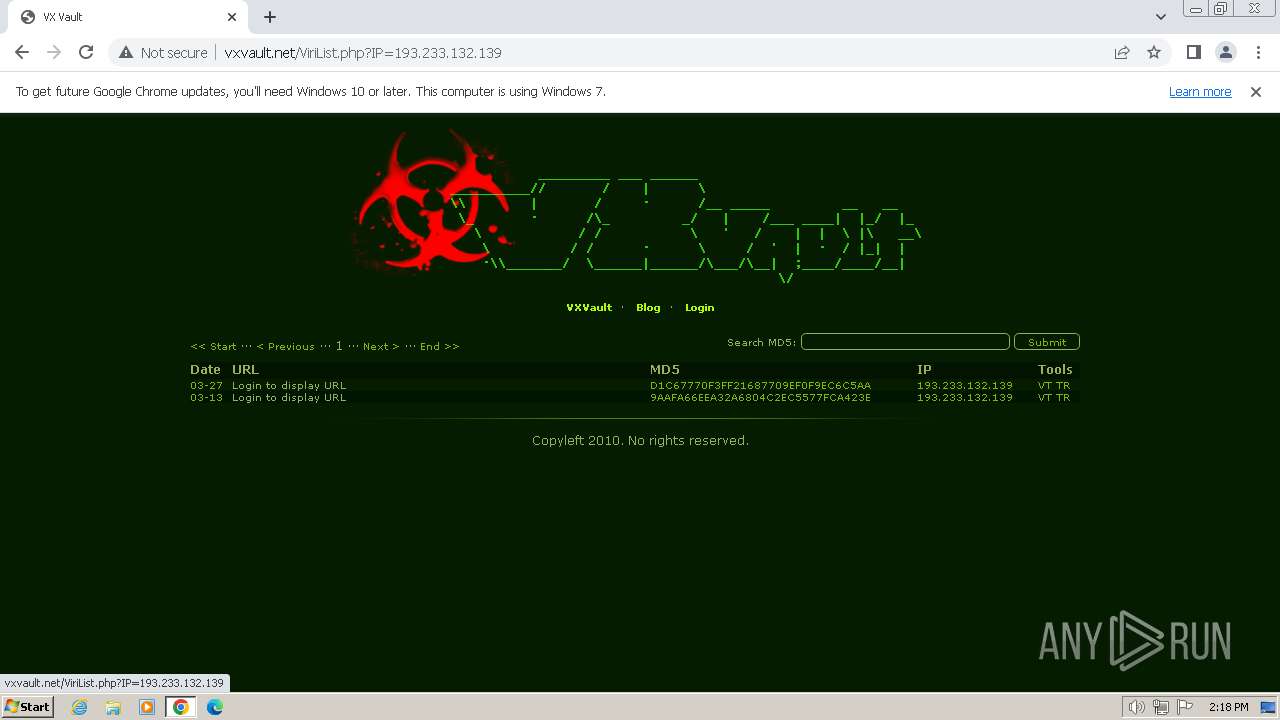Open Chrome side panel
1280x720 pixels.
tap(1193, 52)
